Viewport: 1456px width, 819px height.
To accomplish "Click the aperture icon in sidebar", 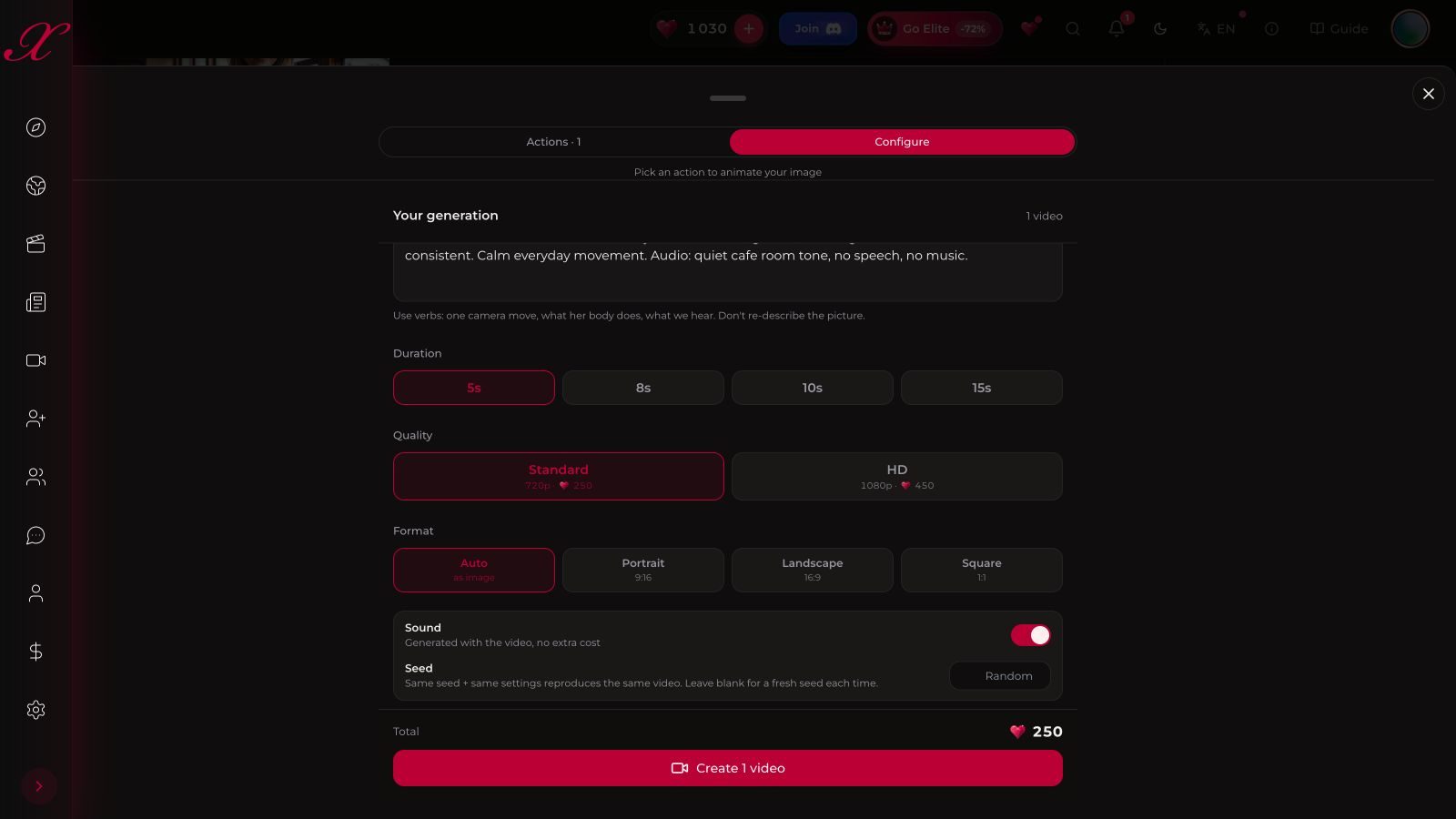I will 35,186.
